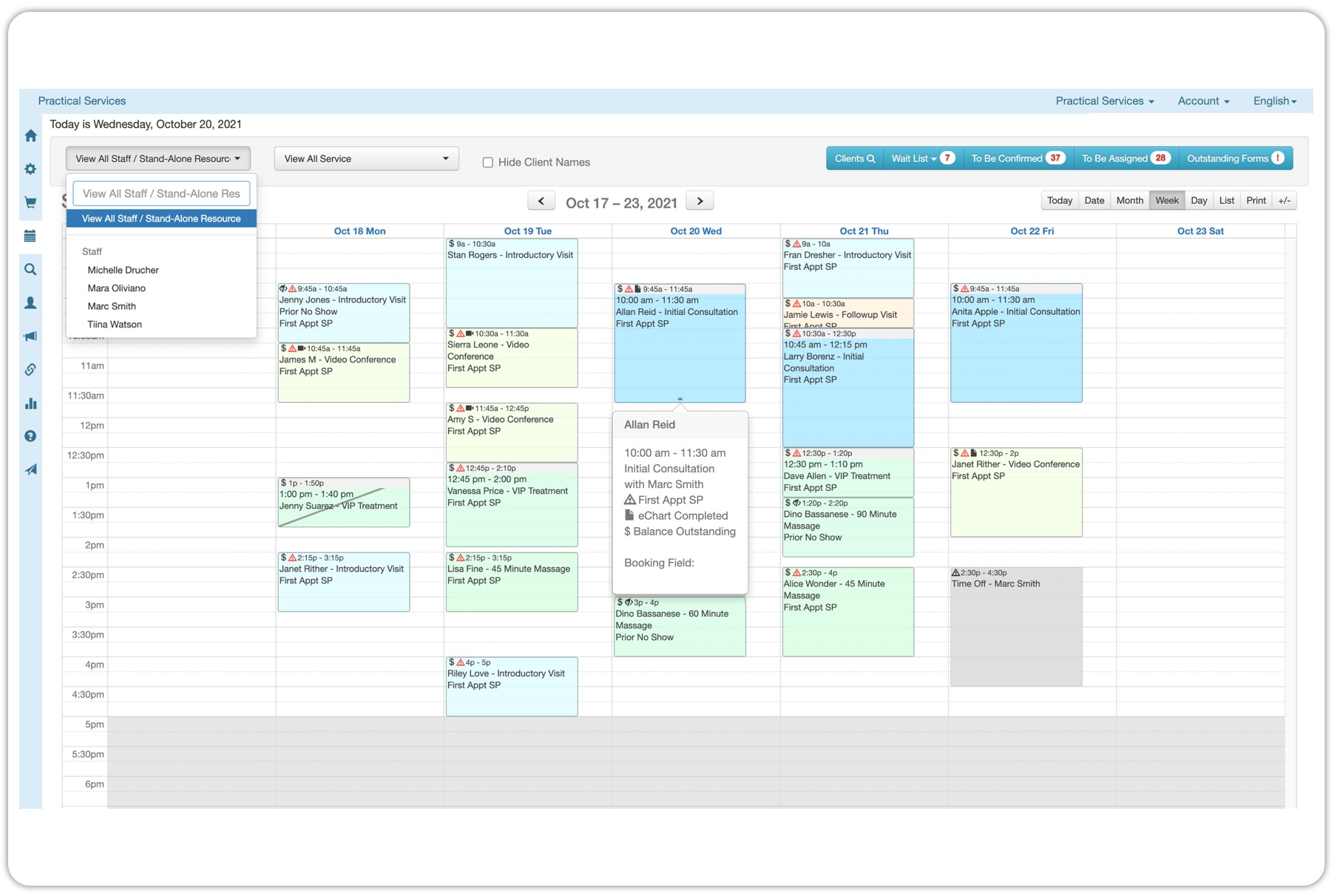The width and height of the screenshot is (1334, 896).
Task: Open the Wait List dropdown button
Action: pyautogui.click(x=922, y=158)
